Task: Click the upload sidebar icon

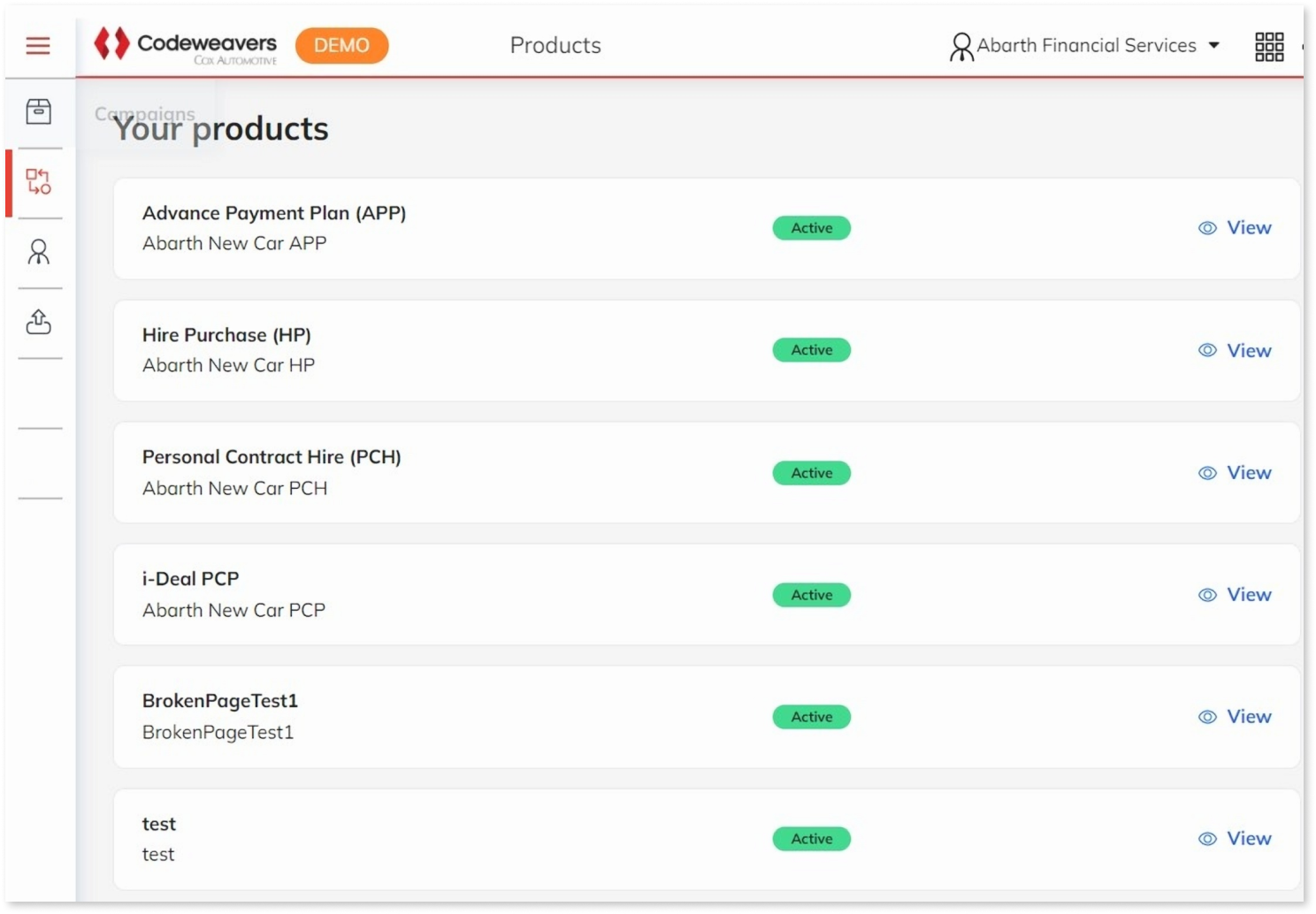Action: [38, 322]
